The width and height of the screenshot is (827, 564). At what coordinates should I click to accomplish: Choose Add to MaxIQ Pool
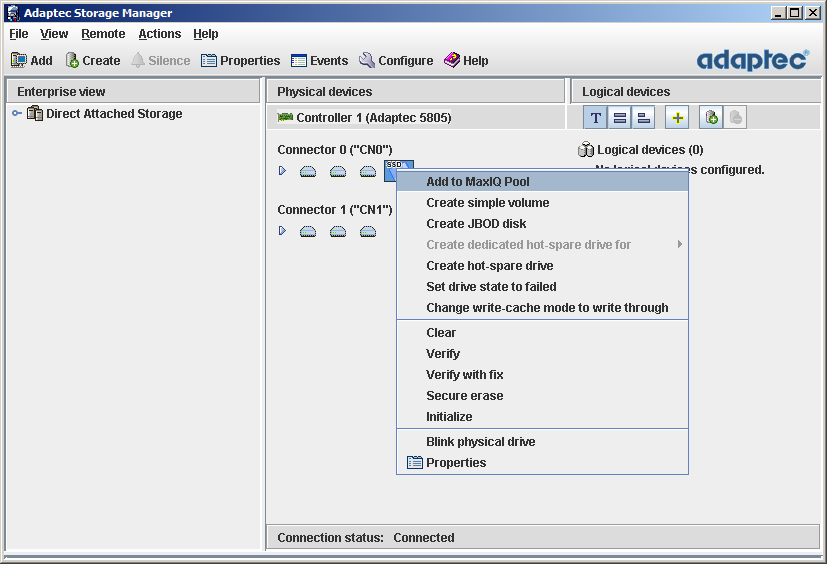[x=542, y=181]
